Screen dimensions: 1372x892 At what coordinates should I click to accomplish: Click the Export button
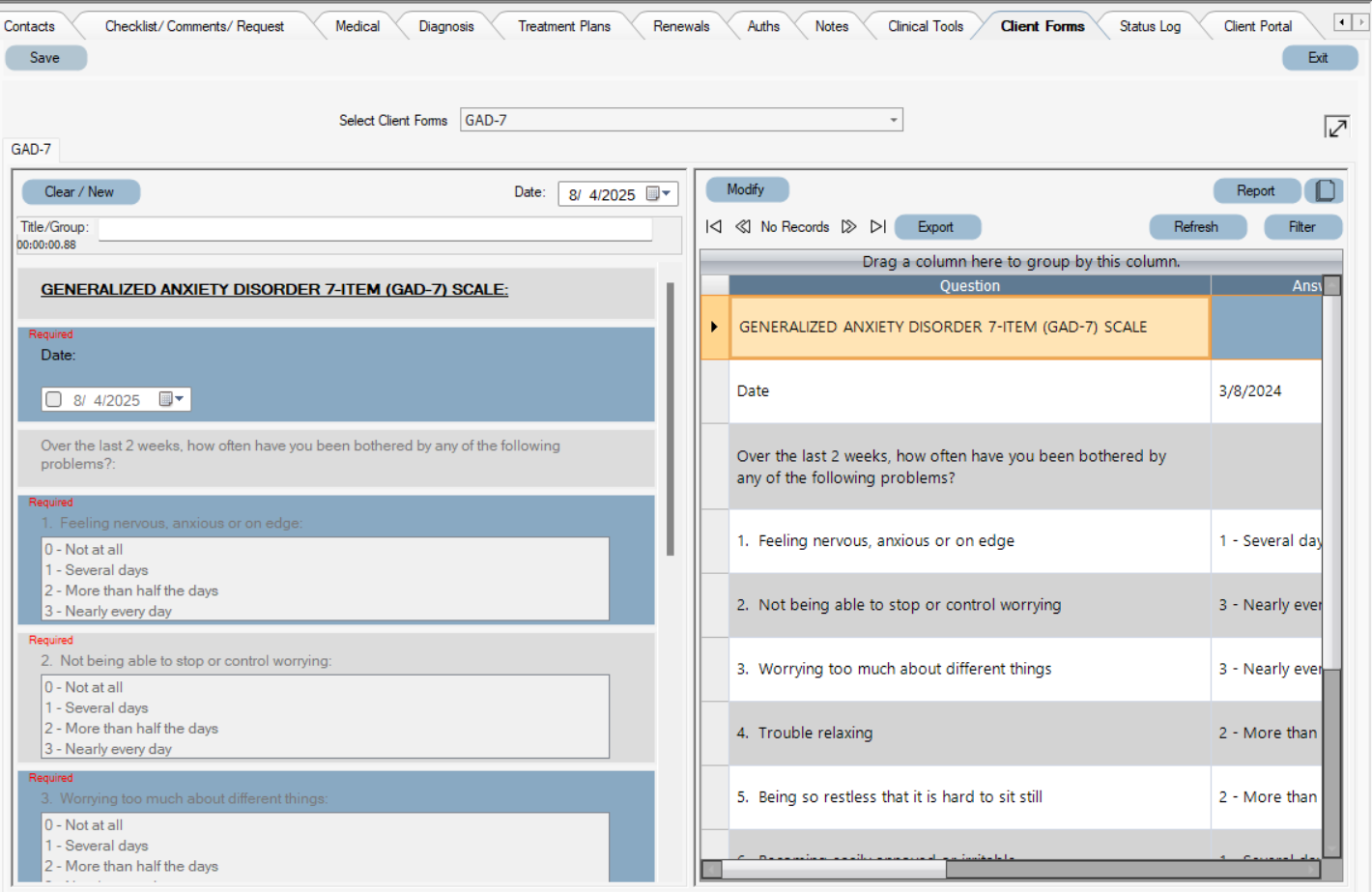click(936, 226)
